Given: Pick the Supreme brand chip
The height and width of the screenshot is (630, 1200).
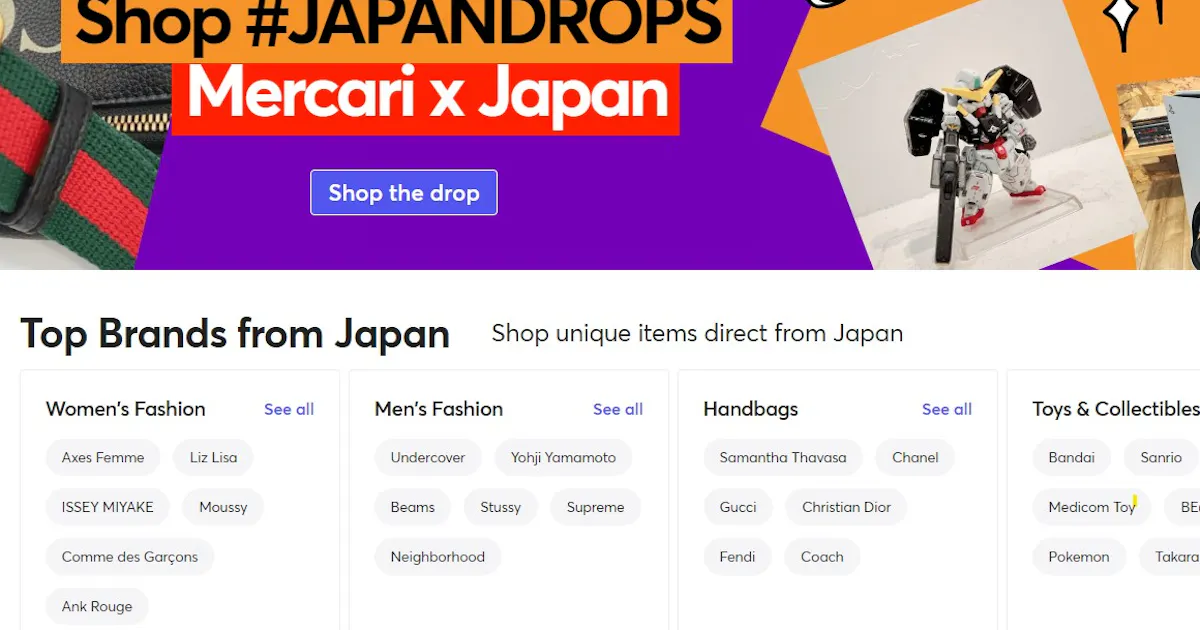Looking at the screenshot, I should [595, 507].
